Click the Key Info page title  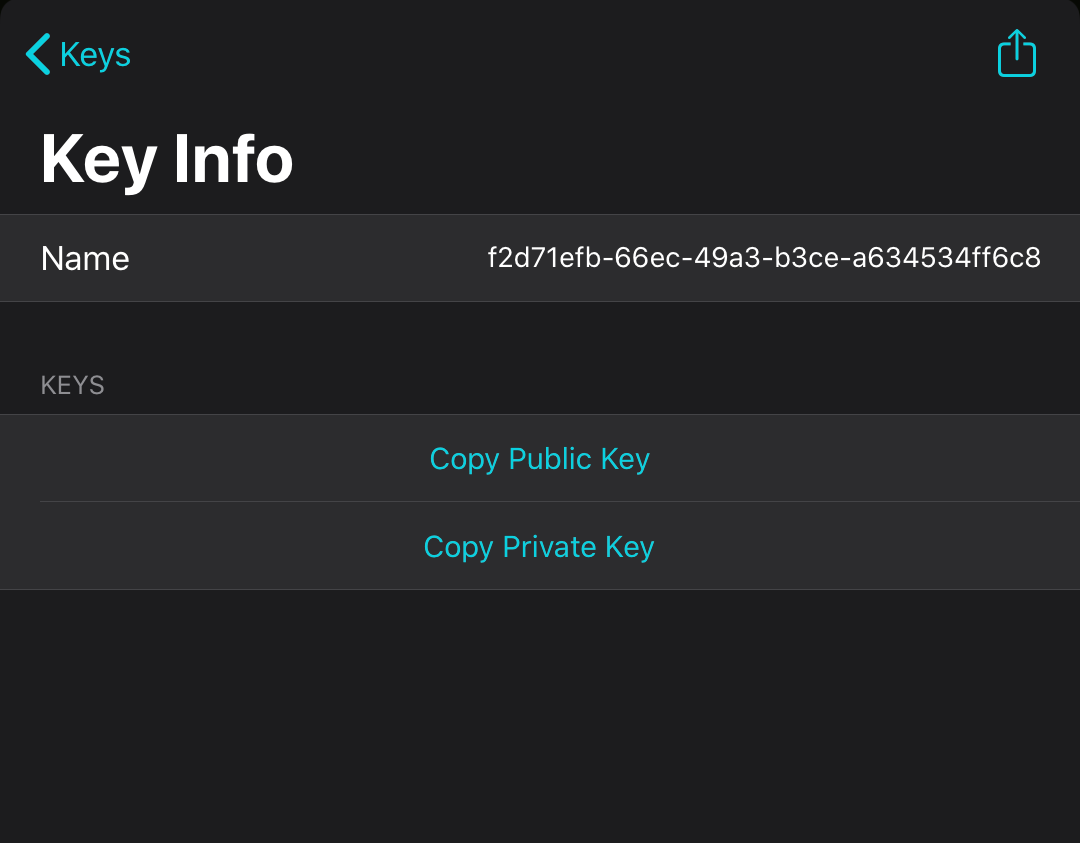(167, 159)
